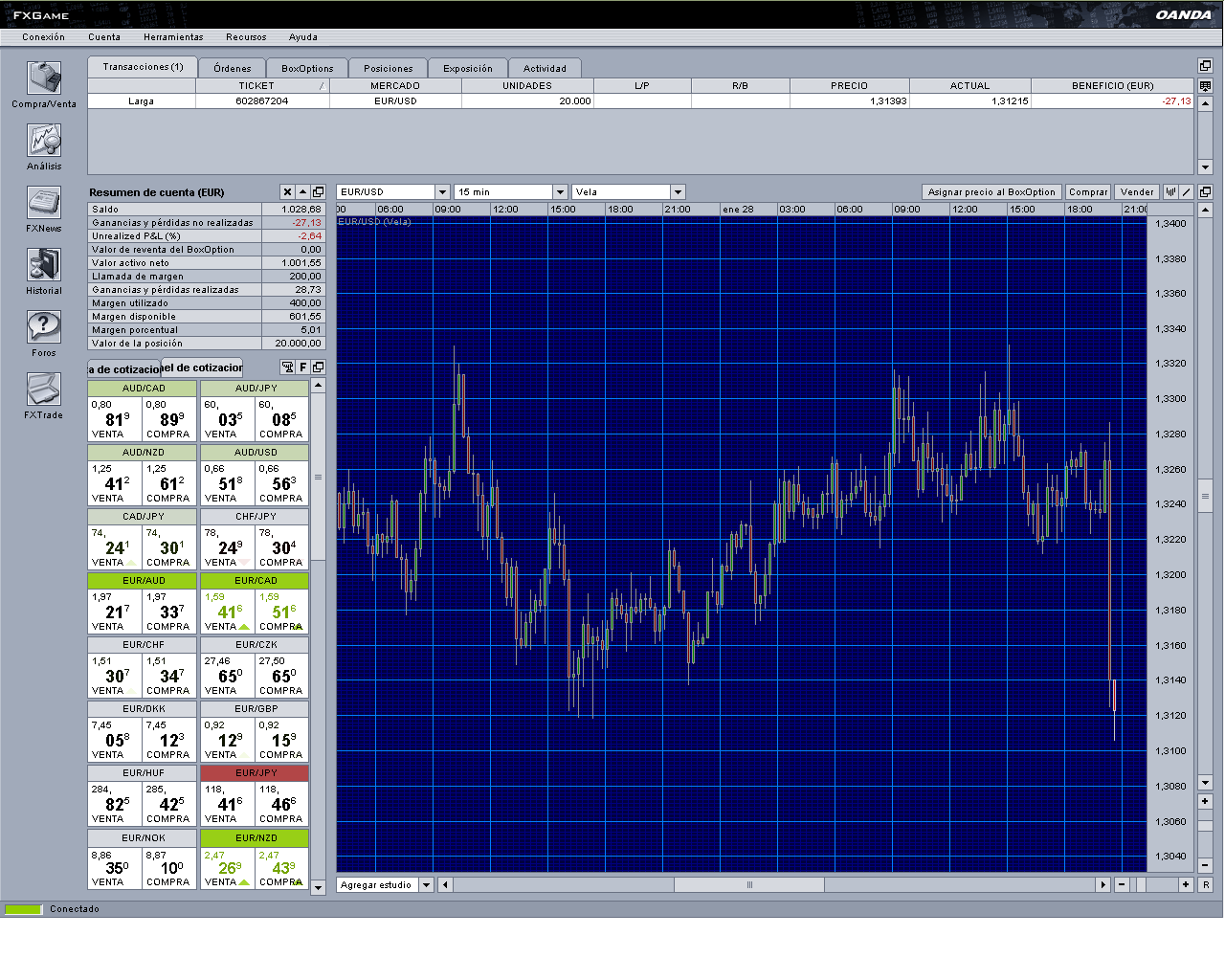Viewport: 1225px width, 980px height.
Task: Reset chart zoom with R button
Action: (x=1206, y=885)
